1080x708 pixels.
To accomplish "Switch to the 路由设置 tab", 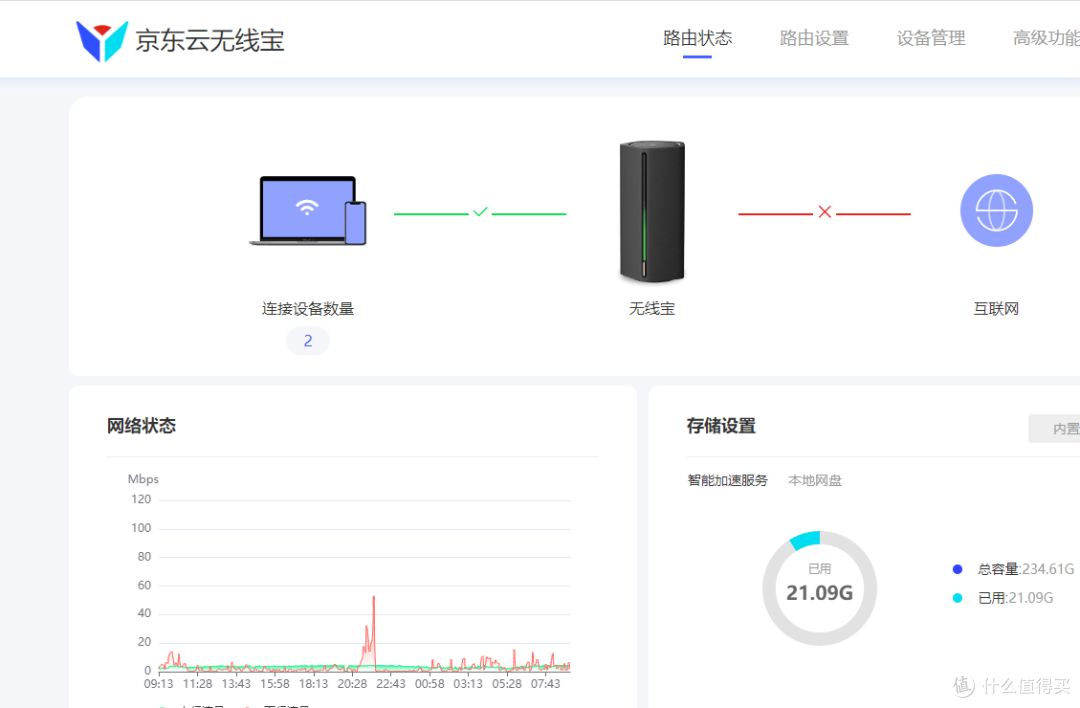I will coord(814,38).
